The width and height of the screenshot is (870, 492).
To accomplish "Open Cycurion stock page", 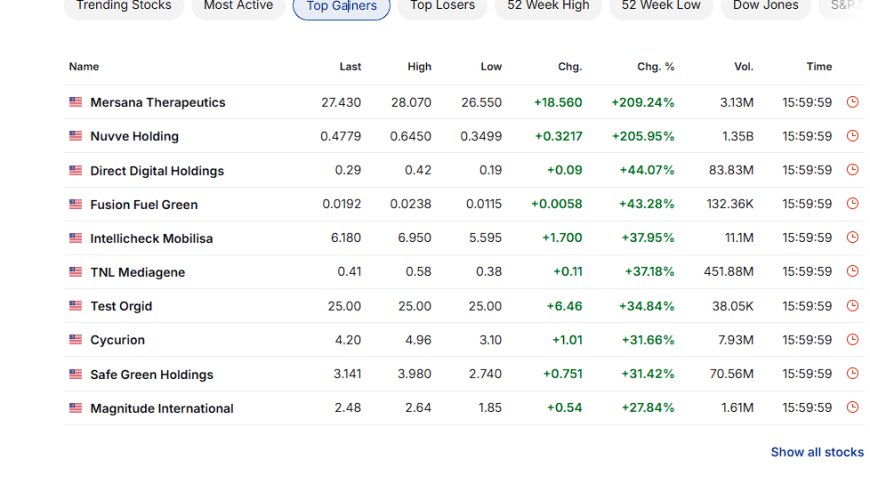I will (x=117, y=340).
